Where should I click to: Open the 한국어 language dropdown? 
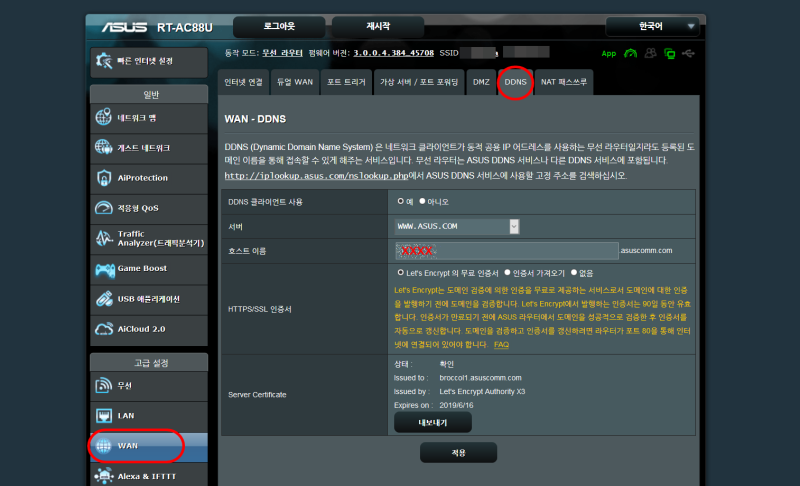pyautogui.click(x=652, y=27)
